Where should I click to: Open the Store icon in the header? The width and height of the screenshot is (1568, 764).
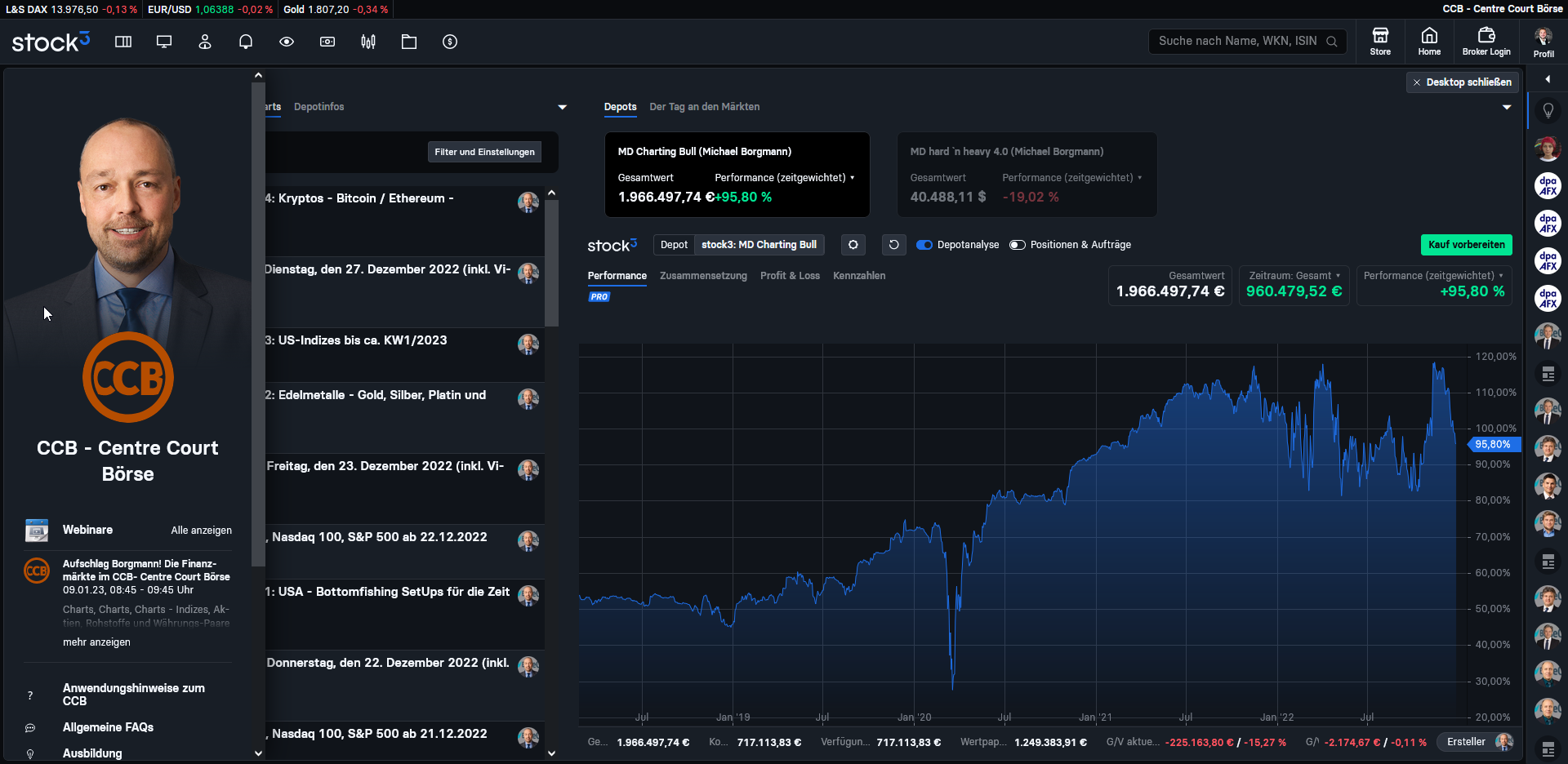tap(1380, 41)
